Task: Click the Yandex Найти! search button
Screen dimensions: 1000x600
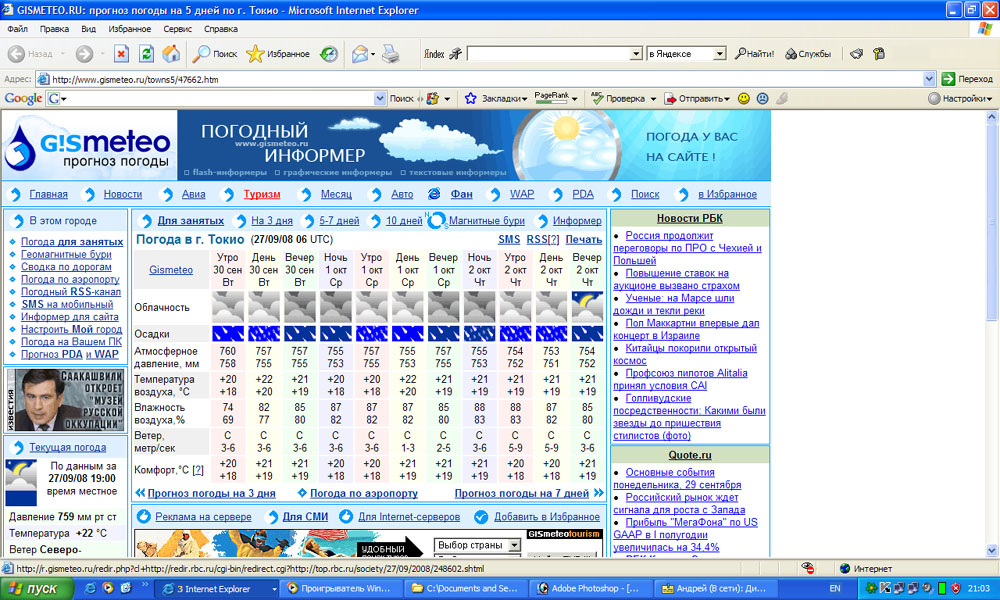Action: click(754, 54)
